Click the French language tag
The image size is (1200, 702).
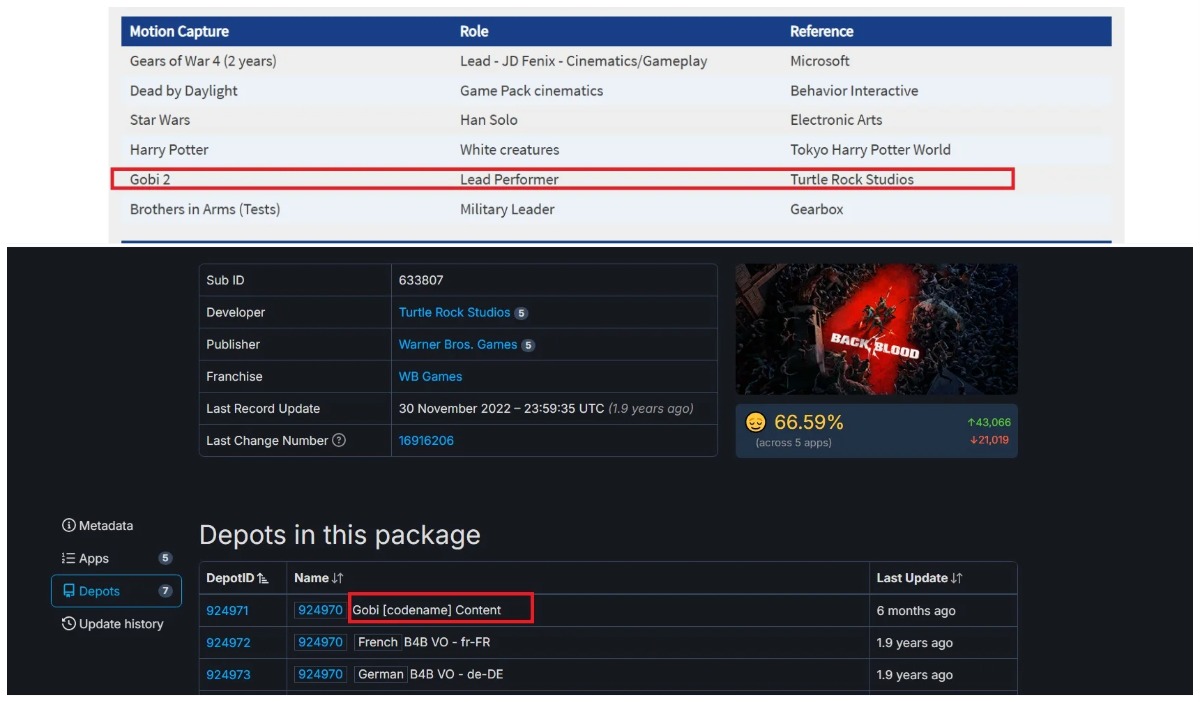click(378, 642)
